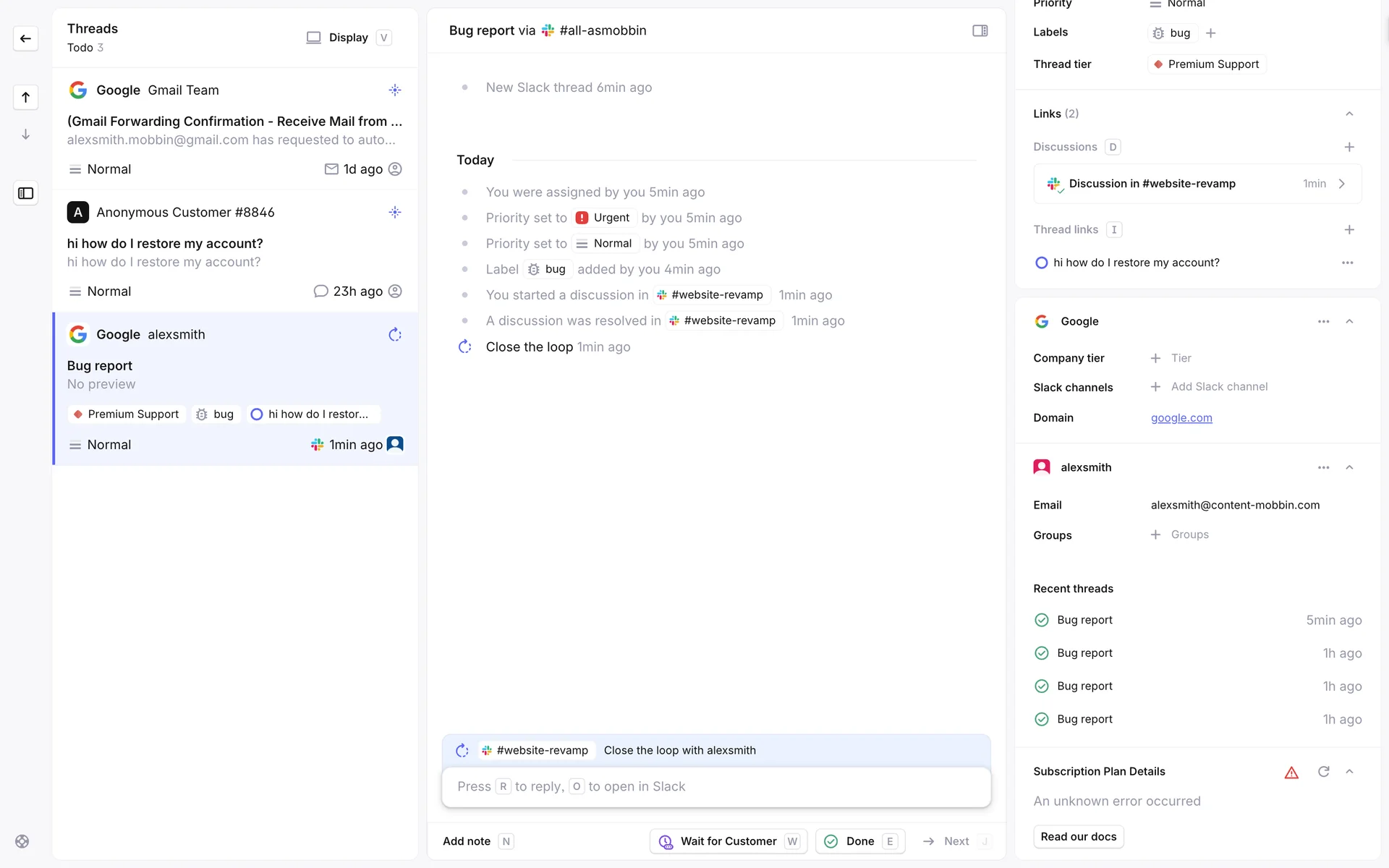Image resolution: width=1389 pixels, height=868 pixels.
Task: Open more options for thread link
Action: point(1347,263)
